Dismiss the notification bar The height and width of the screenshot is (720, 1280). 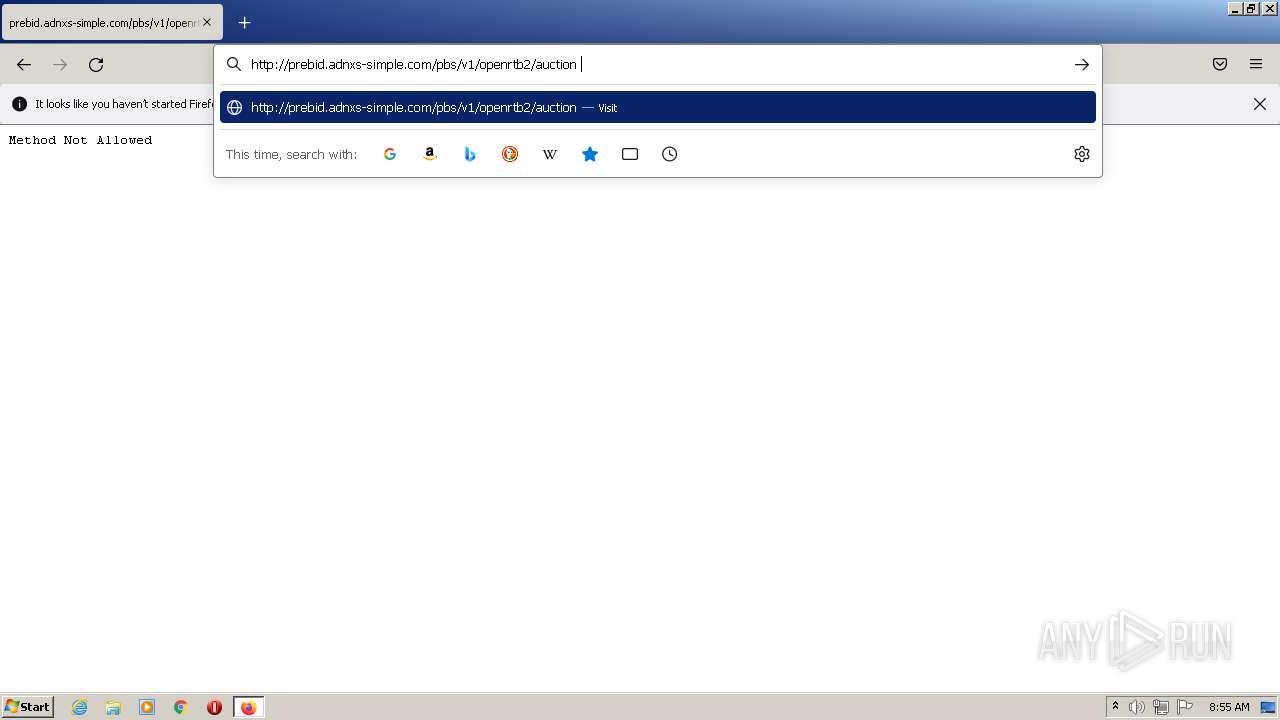[1260, 104]
